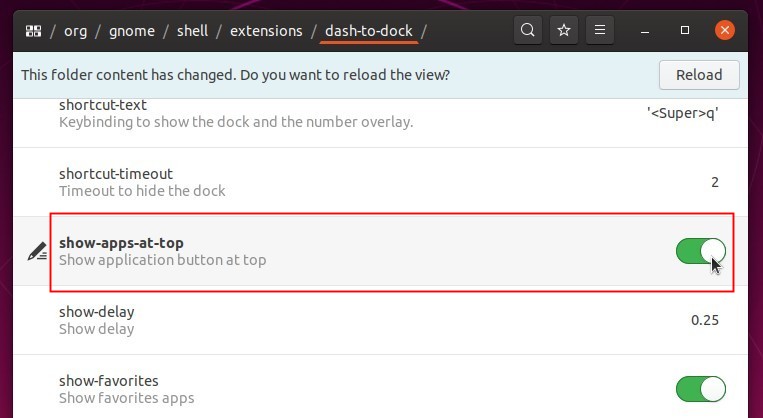Disable the show-apps-at-top switch
Viewport: 763px width, 418px height.
click(701, 251)
